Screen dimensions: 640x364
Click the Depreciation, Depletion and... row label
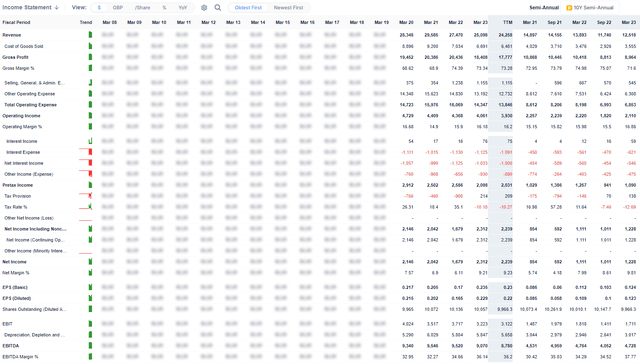coord(35,335)
